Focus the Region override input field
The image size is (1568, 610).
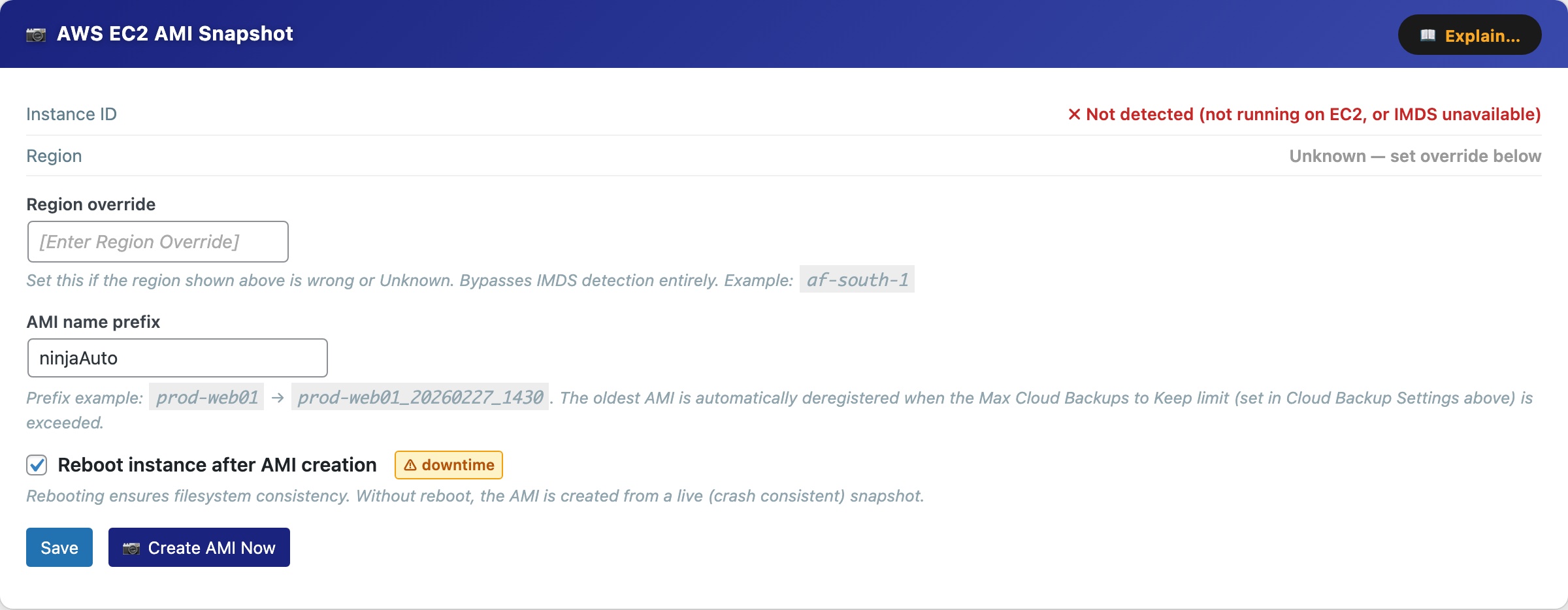pyautogui.click(x=157, y=242)
